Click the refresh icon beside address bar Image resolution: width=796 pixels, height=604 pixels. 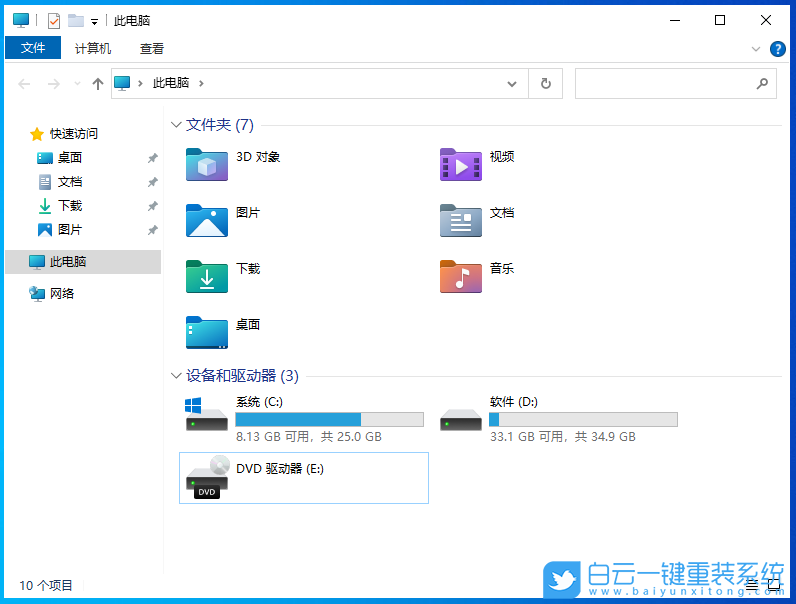pos(546,83)
